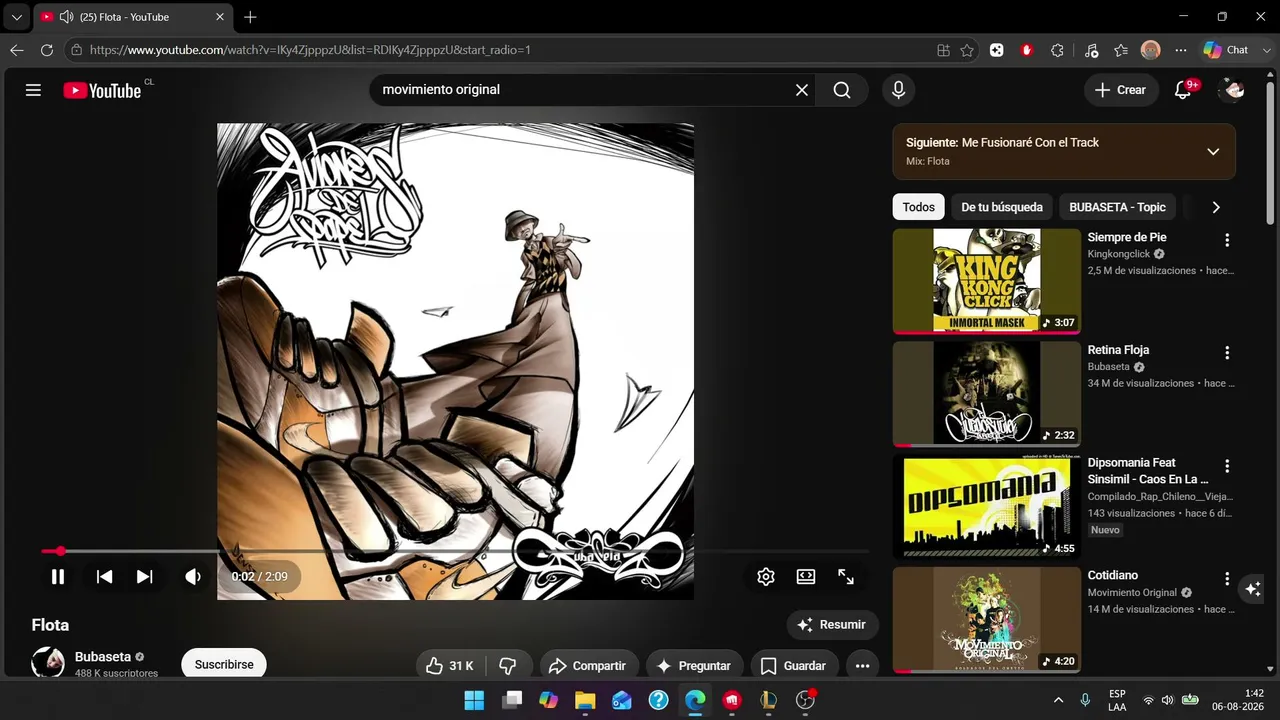Submit search with the magnifier button

click(842, 90)
